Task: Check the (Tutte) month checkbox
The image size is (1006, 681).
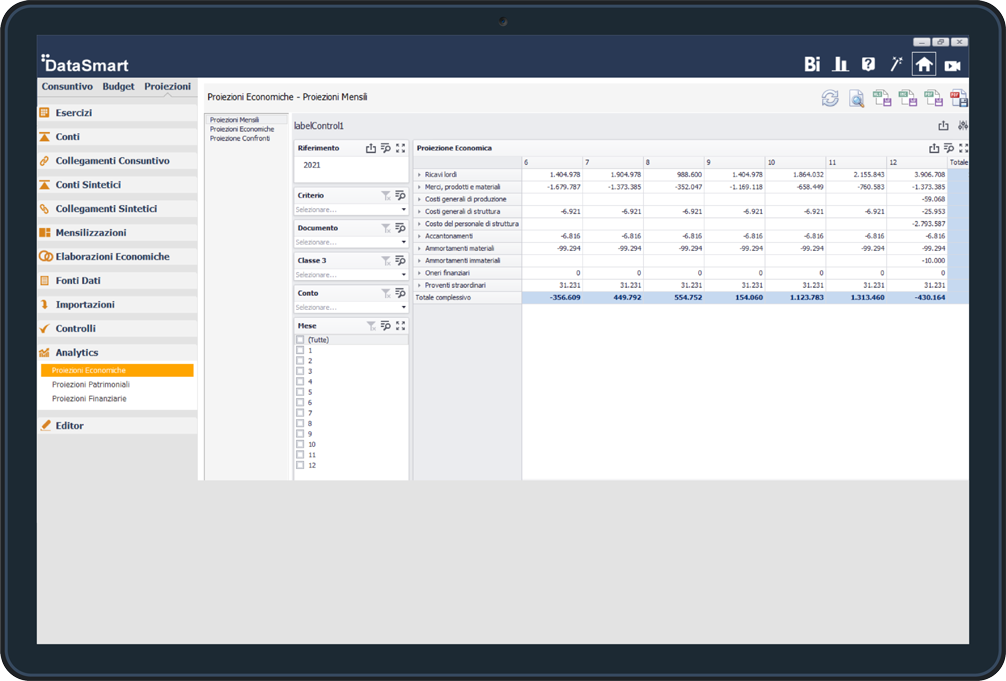Action: pos(300,340)
